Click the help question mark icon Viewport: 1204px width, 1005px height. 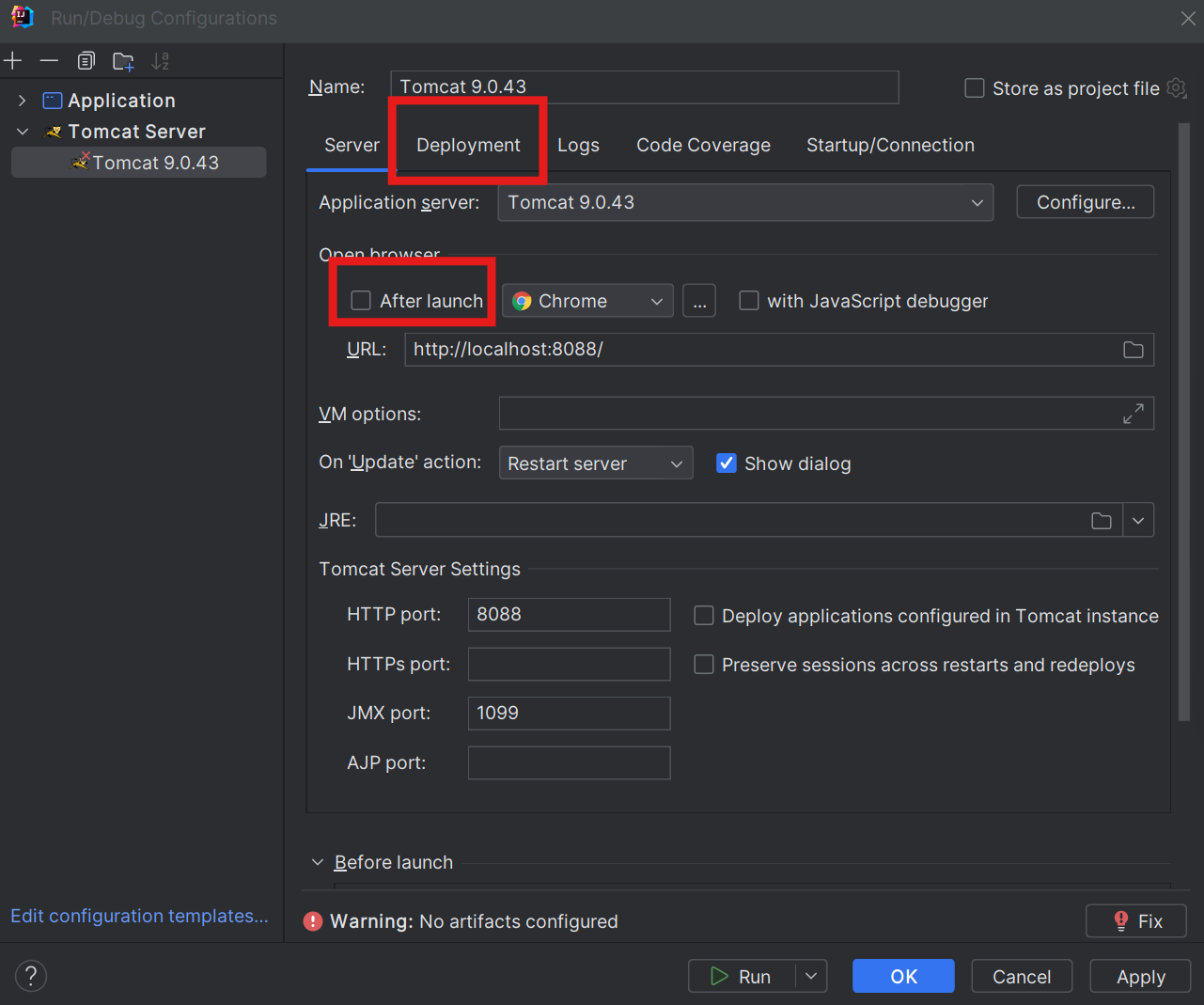pos(31,975)
